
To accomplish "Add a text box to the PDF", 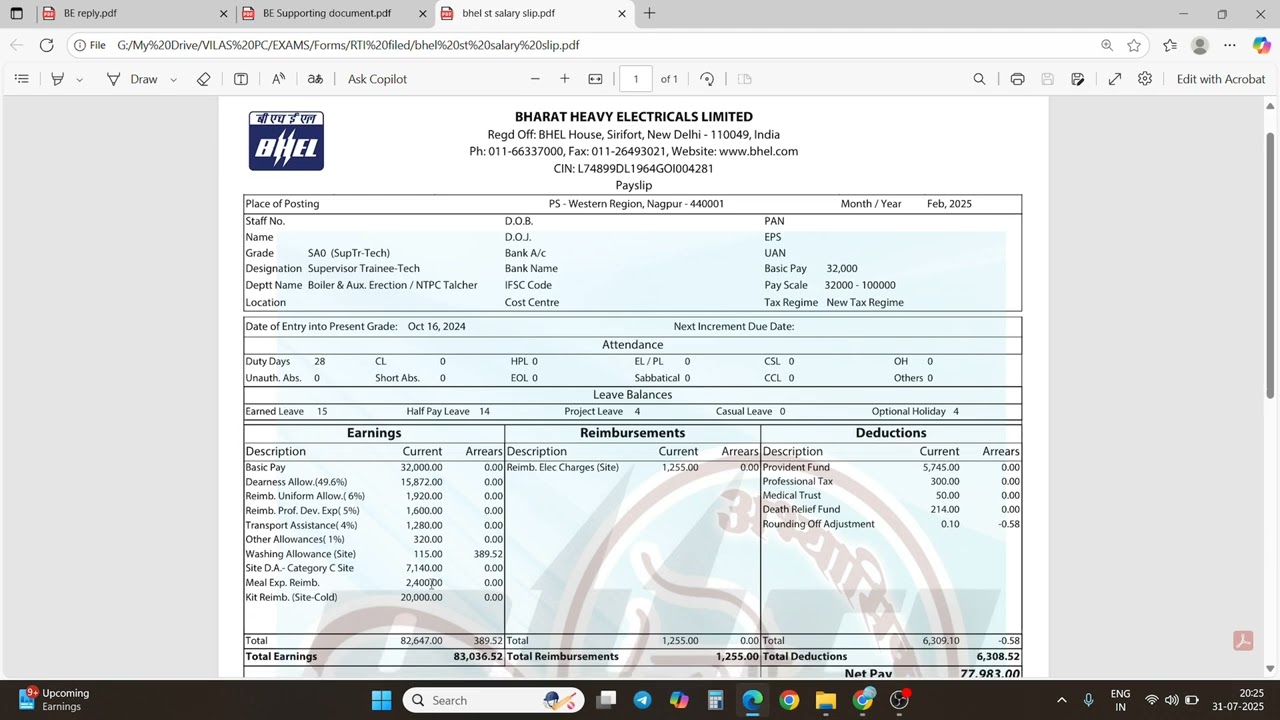I will click(x=241, y=79).
